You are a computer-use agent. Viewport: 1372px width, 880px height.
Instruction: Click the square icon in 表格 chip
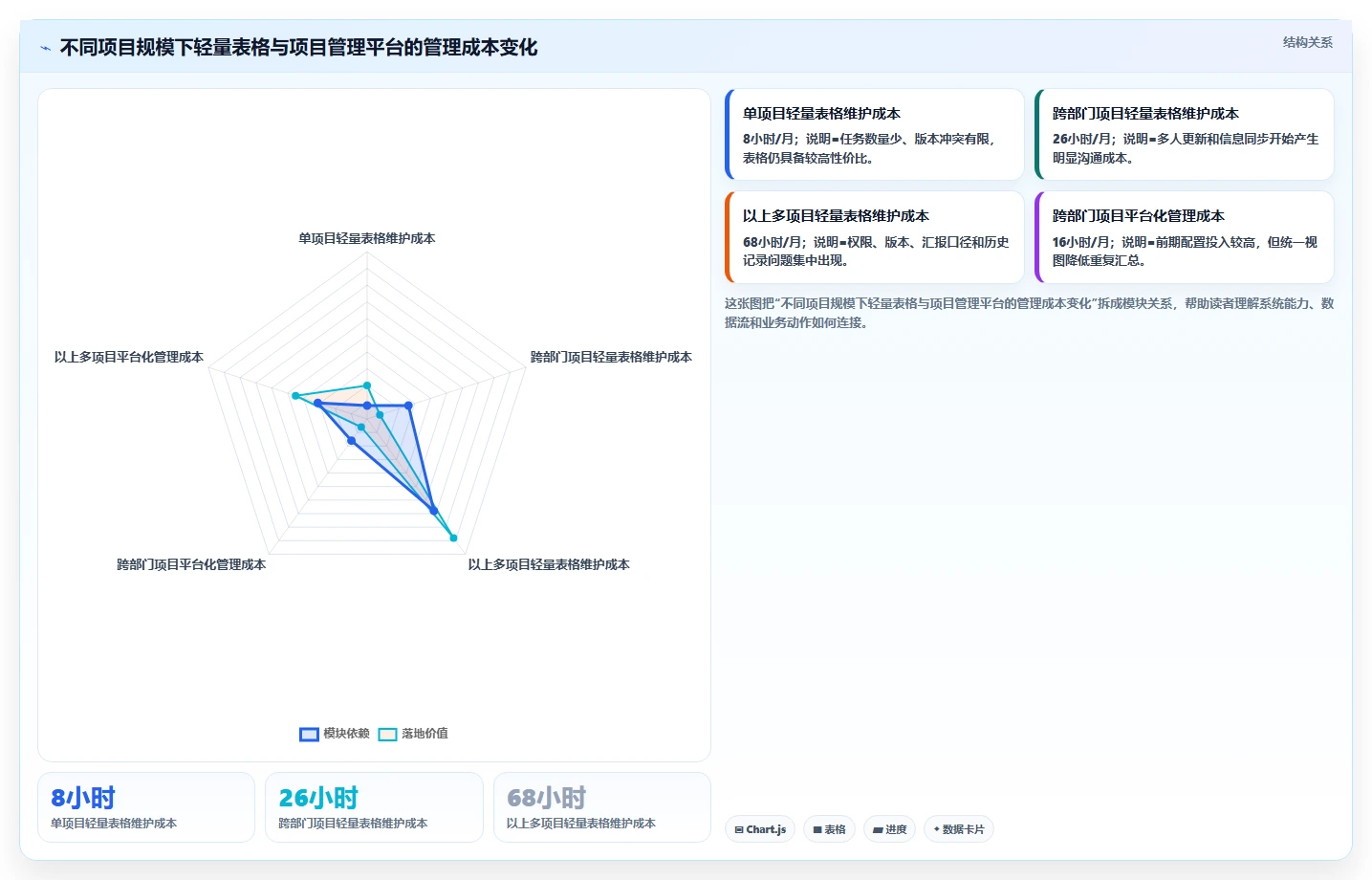click(x=817, y=830)
